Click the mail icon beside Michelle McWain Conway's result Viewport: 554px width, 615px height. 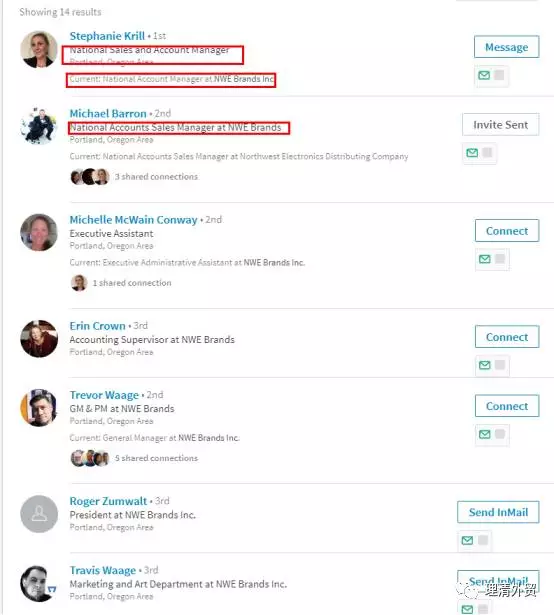tap(485, 259)
